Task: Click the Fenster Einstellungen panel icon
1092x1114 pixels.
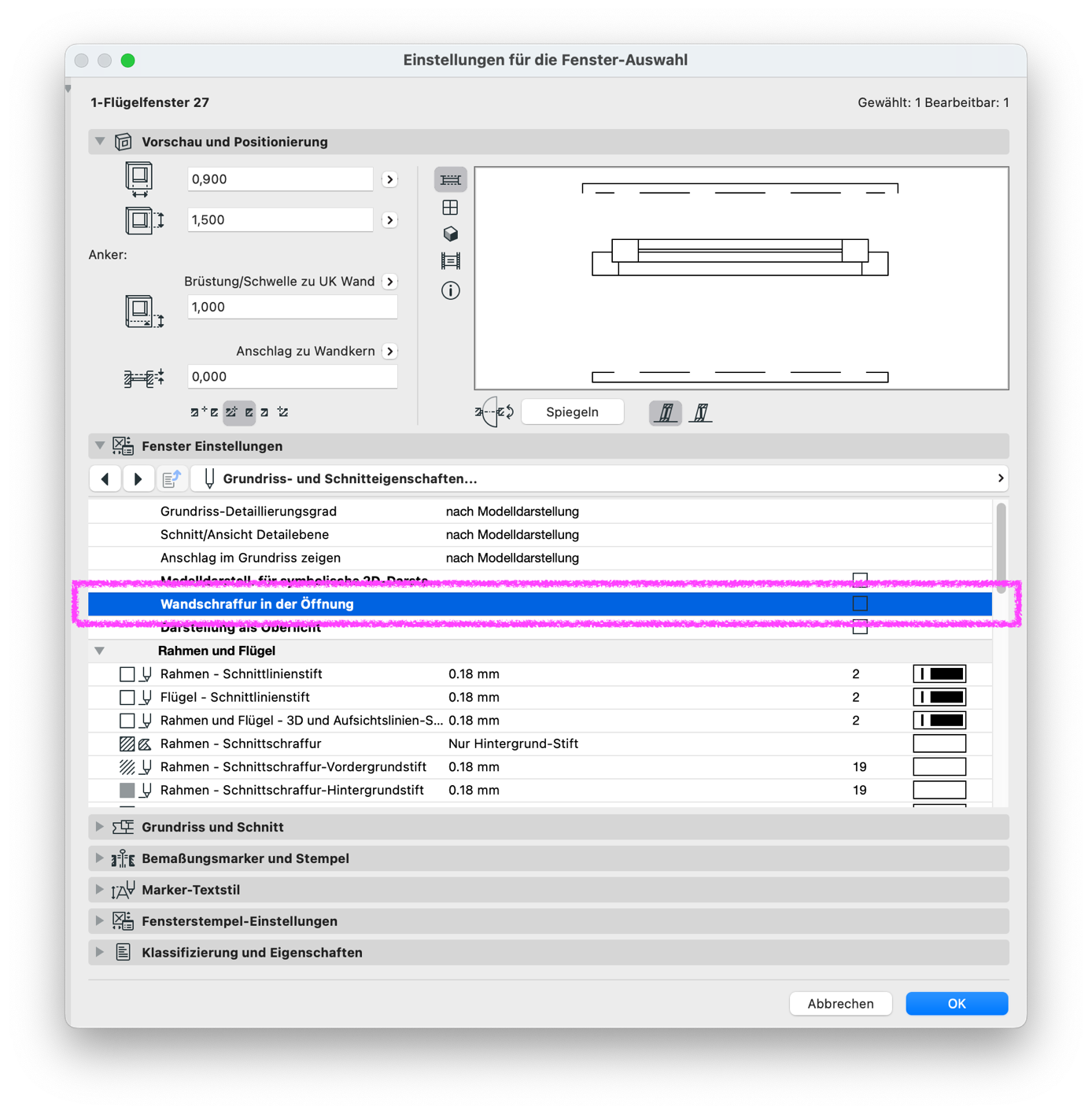Action: (123, 446)
